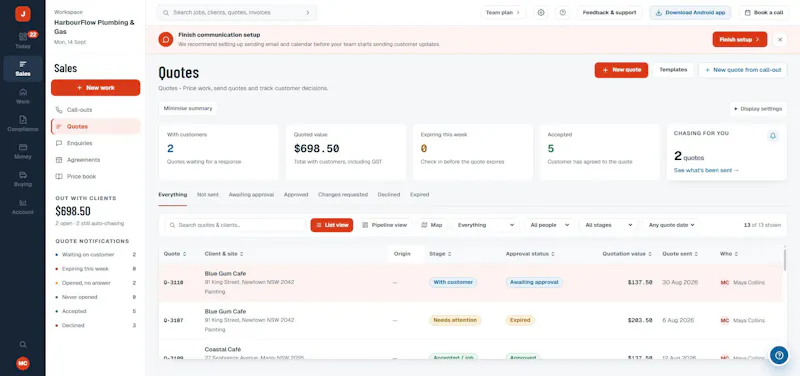
Task: Sort by the Quote sent column
Action: pos(680,254)
